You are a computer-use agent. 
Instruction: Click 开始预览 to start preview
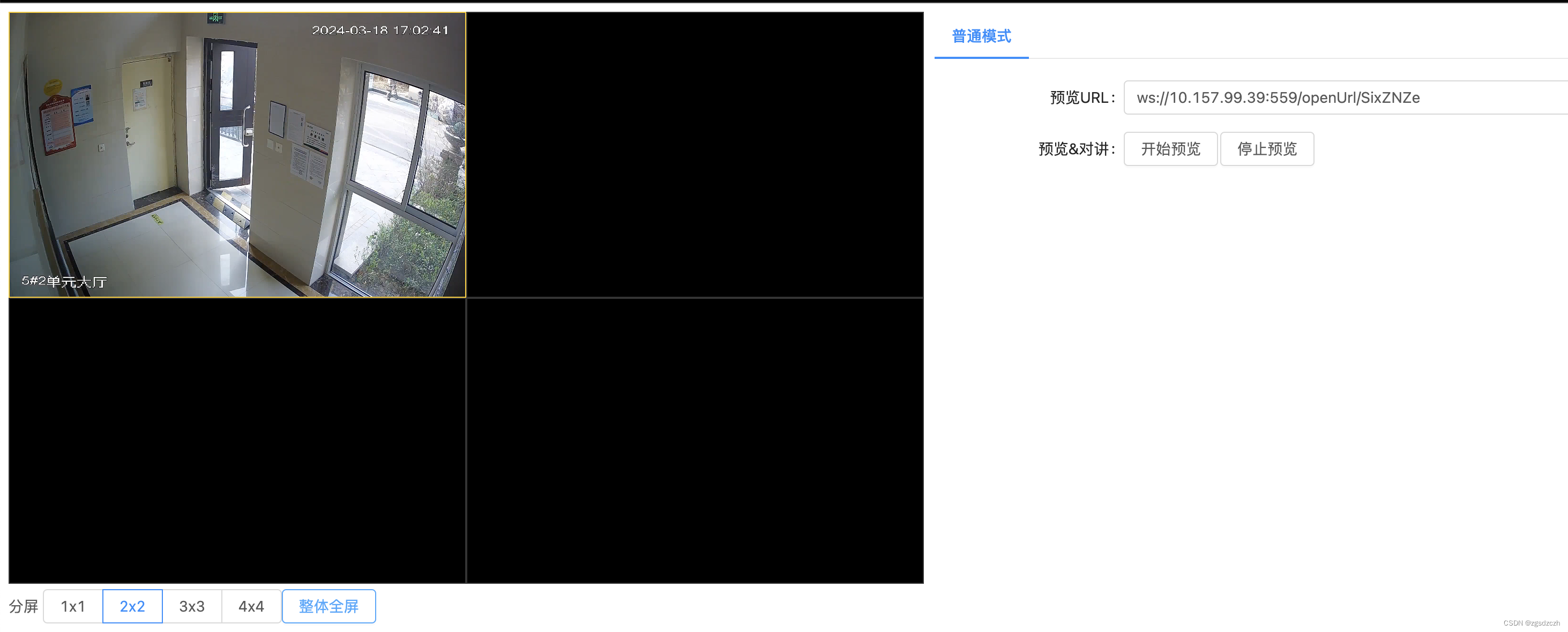1168,148
